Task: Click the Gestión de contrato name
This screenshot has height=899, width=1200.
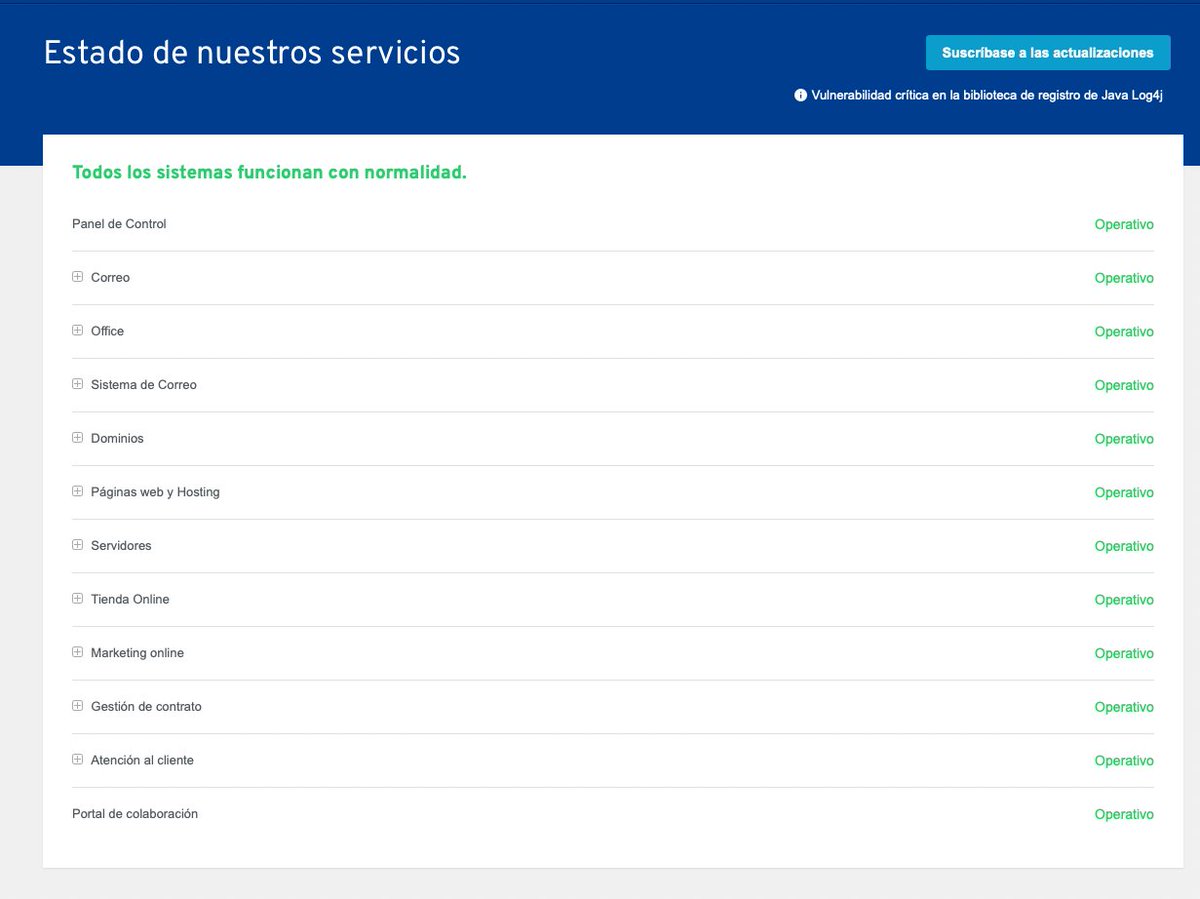Action: coord(146,707)
